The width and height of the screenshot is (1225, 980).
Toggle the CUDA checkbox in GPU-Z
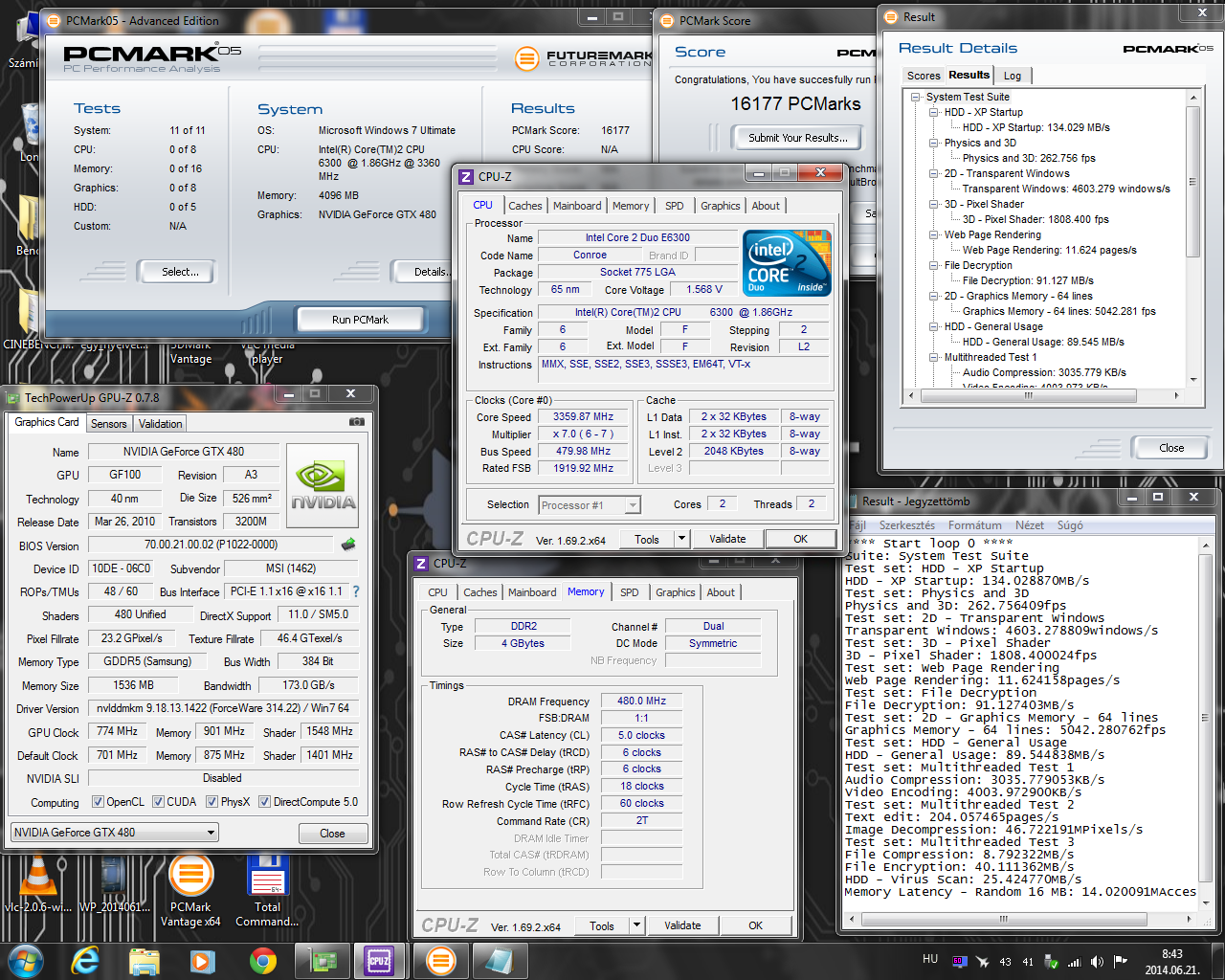tap(158, 802)
